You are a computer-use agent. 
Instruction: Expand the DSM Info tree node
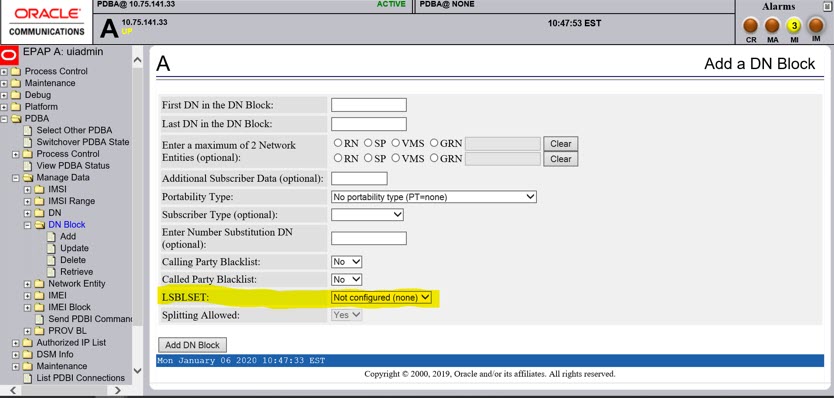click(x=16, y=354)
